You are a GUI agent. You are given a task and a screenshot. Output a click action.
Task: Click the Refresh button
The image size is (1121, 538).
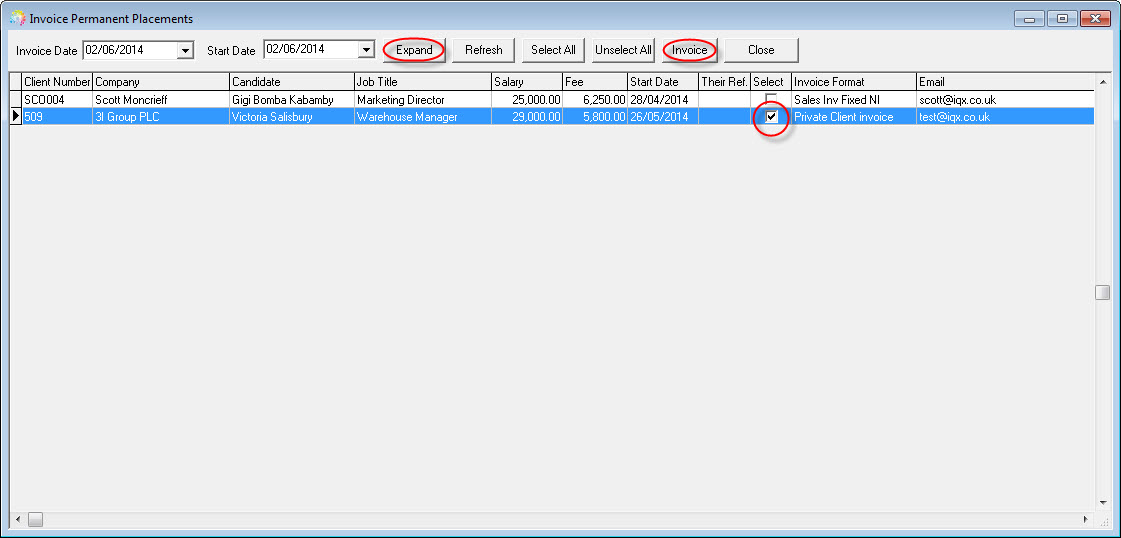(x=483, y=50)
